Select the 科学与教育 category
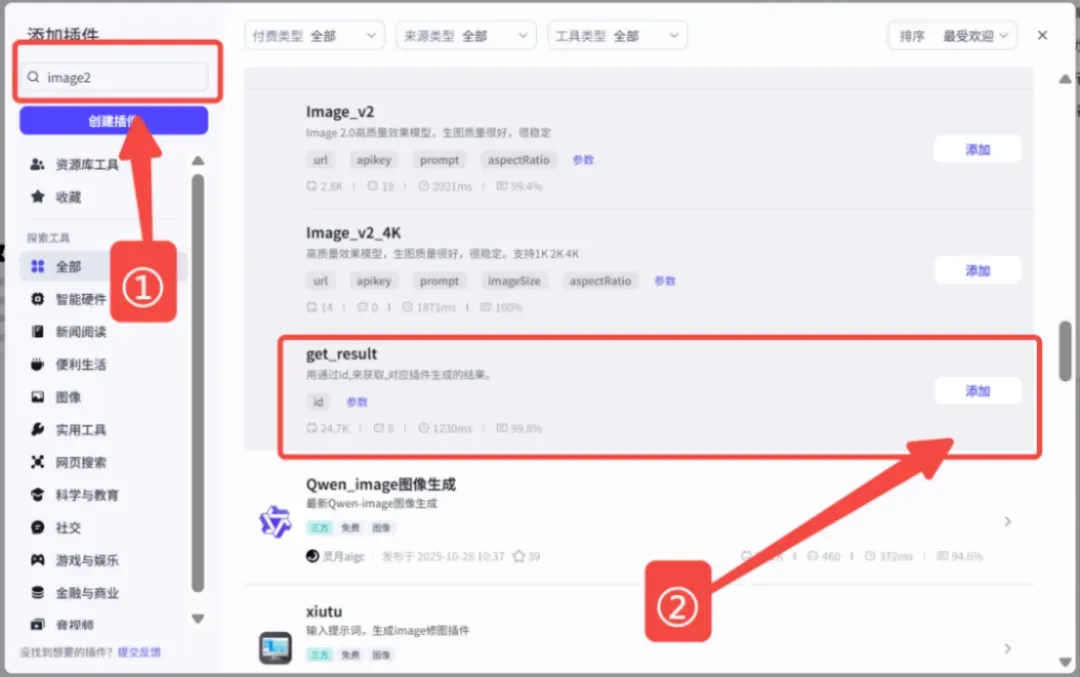The height and width of the screenshot is (677, 1080). click(74, 494)
